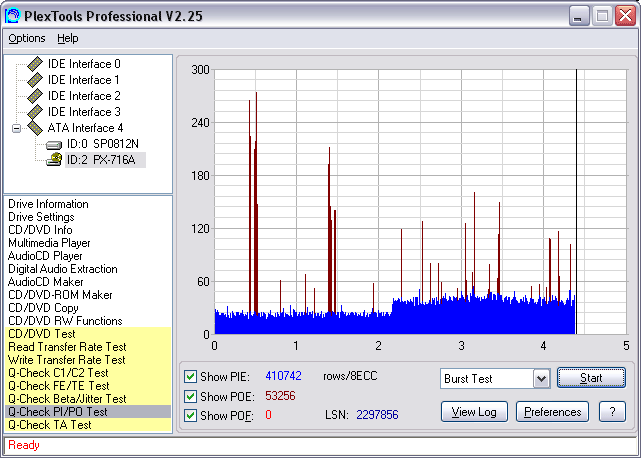641x458 pixels.
Task: Open AudioCD Maker function
Action: point(45,282)
